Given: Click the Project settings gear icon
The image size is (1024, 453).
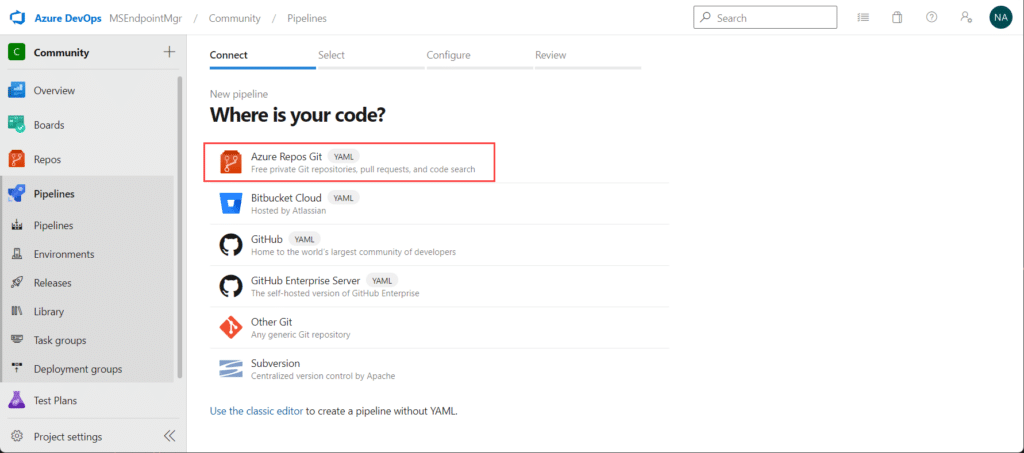Looking at the screenshot, I should pos(17,437).
